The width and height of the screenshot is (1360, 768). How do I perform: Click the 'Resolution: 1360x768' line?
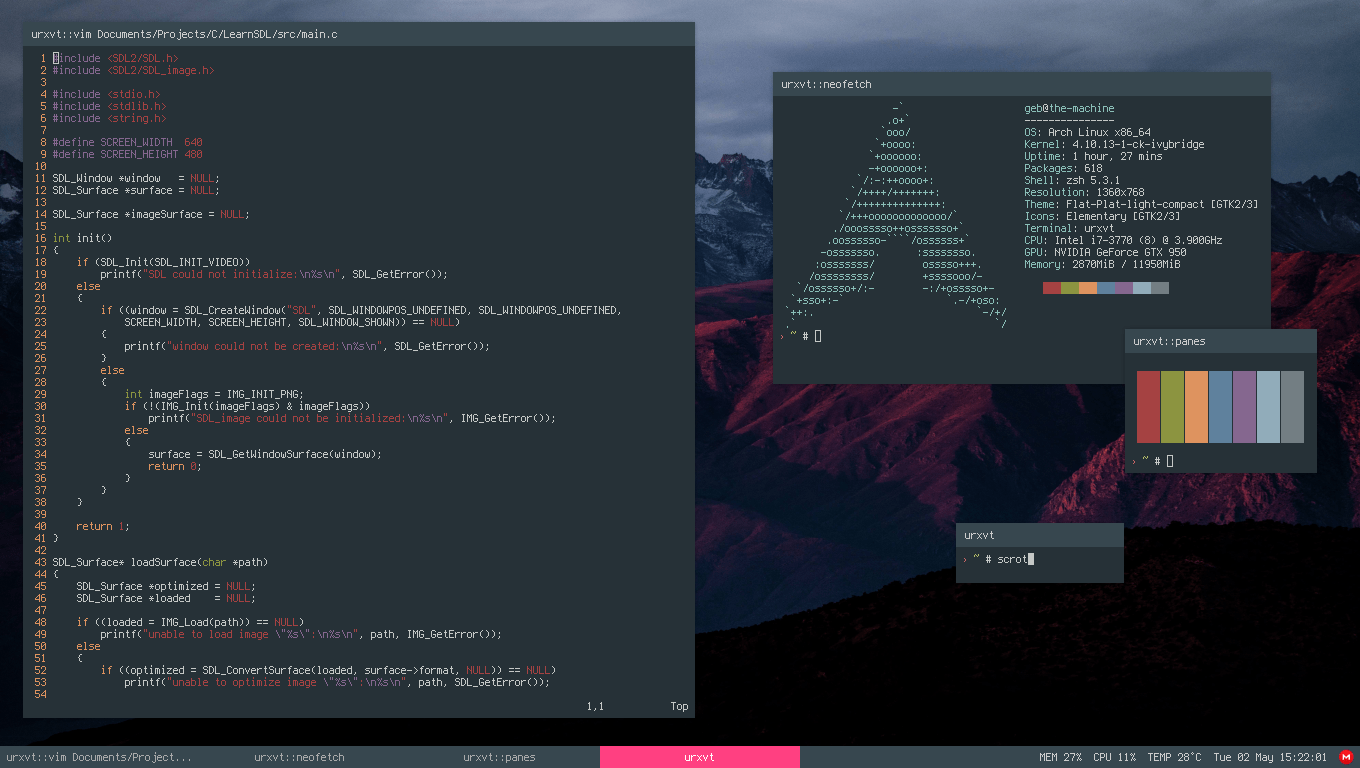pyautogui.click(x=1084, y=192)
